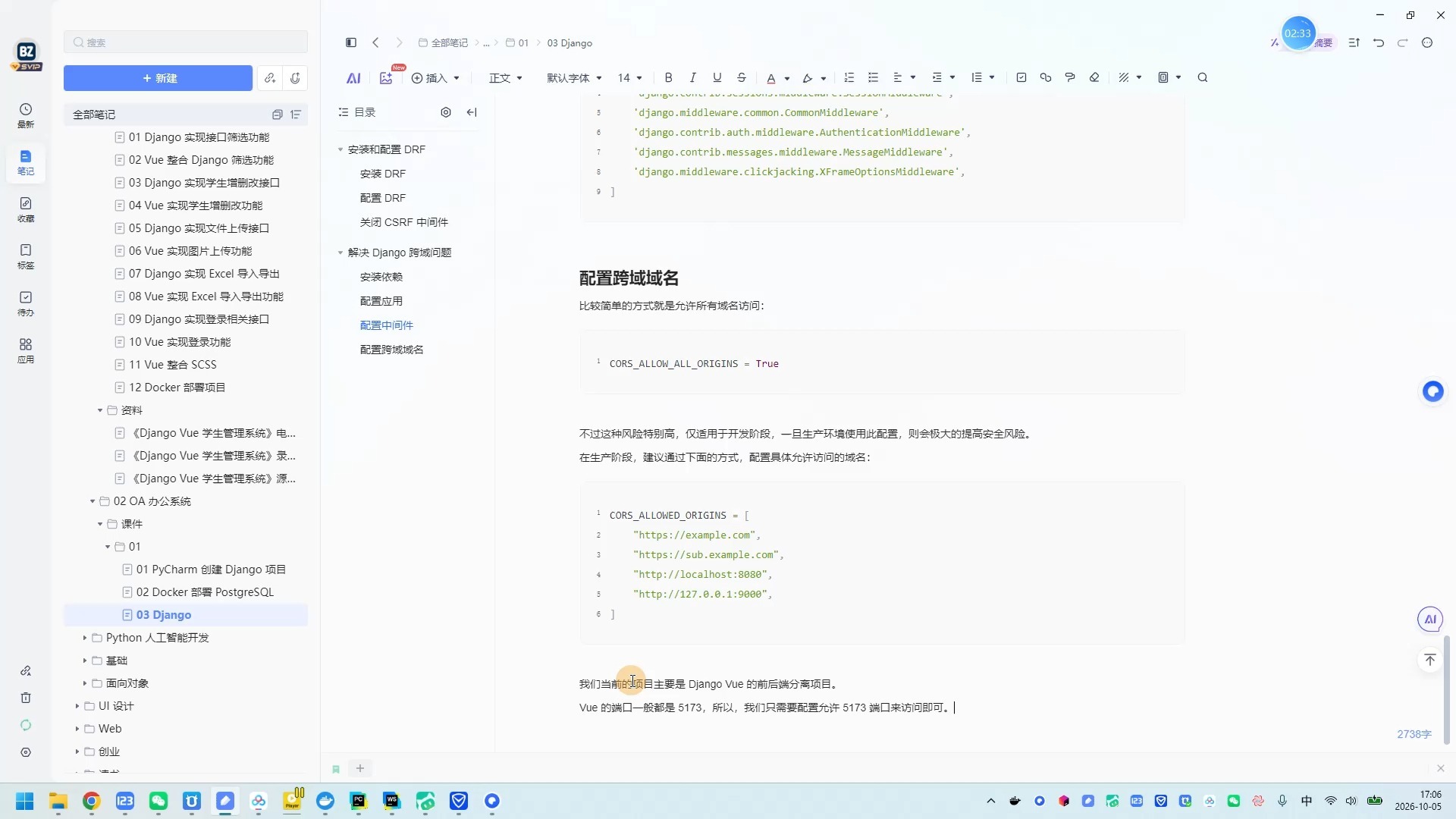Expand the Python 人工智能开发 folder
1456x819 pixels.
[85, 638]
